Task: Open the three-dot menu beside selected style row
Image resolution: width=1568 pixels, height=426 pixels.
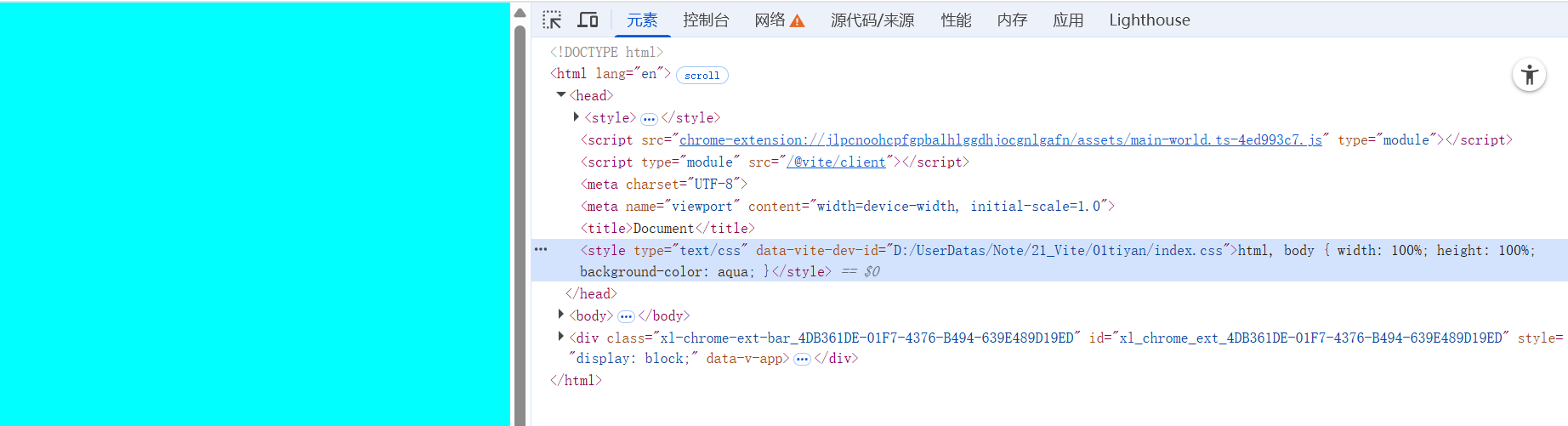Action: tap(541, 249)
